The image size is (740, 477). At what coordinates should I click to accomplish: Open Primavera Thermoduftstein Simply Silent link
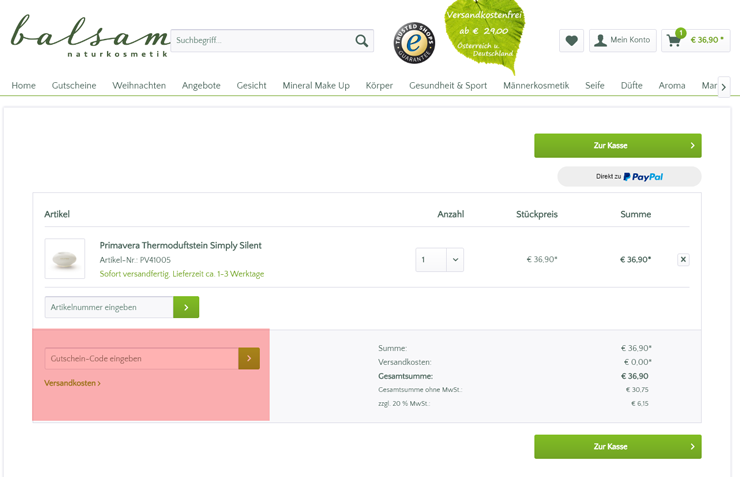[180, 245]
